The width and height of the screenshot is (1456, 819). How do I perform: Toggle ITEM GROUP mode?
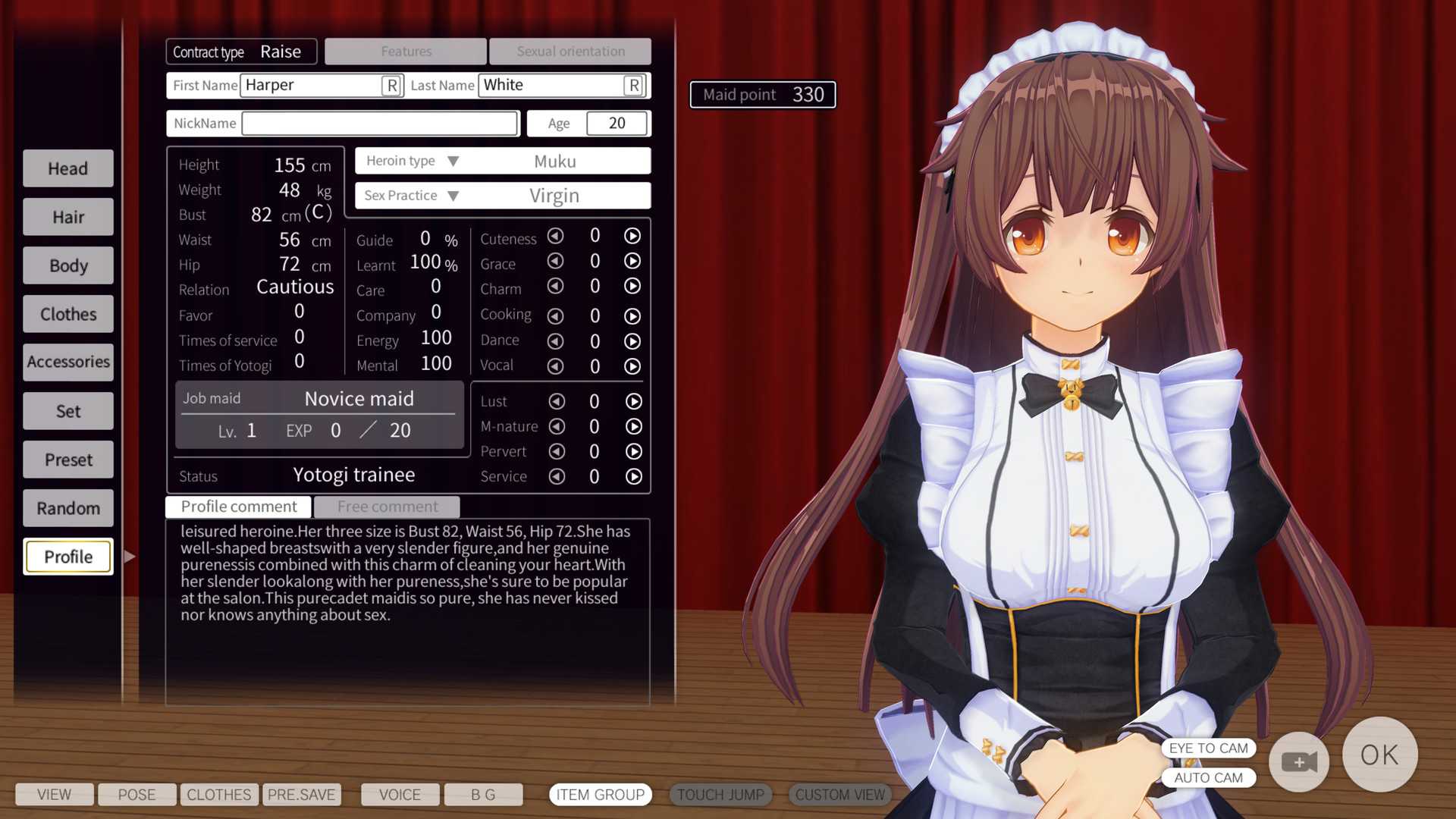pos(600,795)
